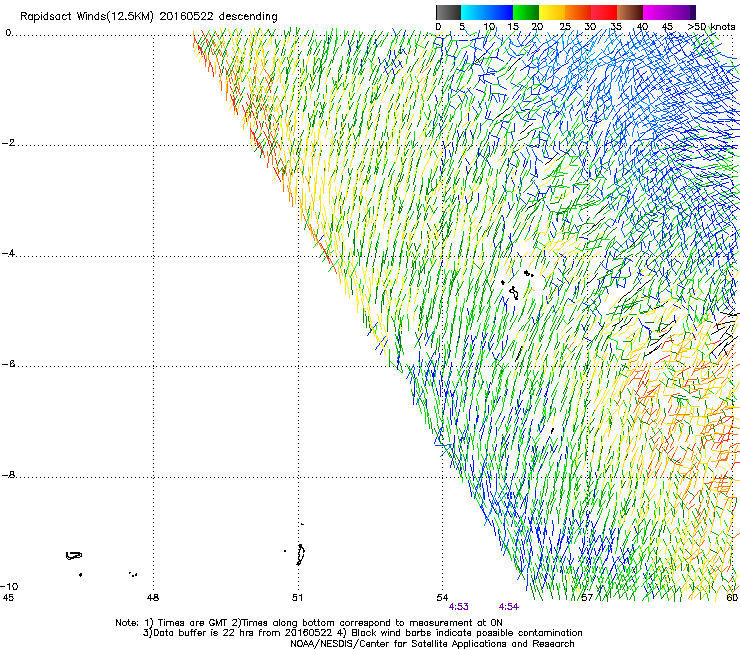Click the longitude axis label '54'
The image size is (740, 650).
point(442,598)
